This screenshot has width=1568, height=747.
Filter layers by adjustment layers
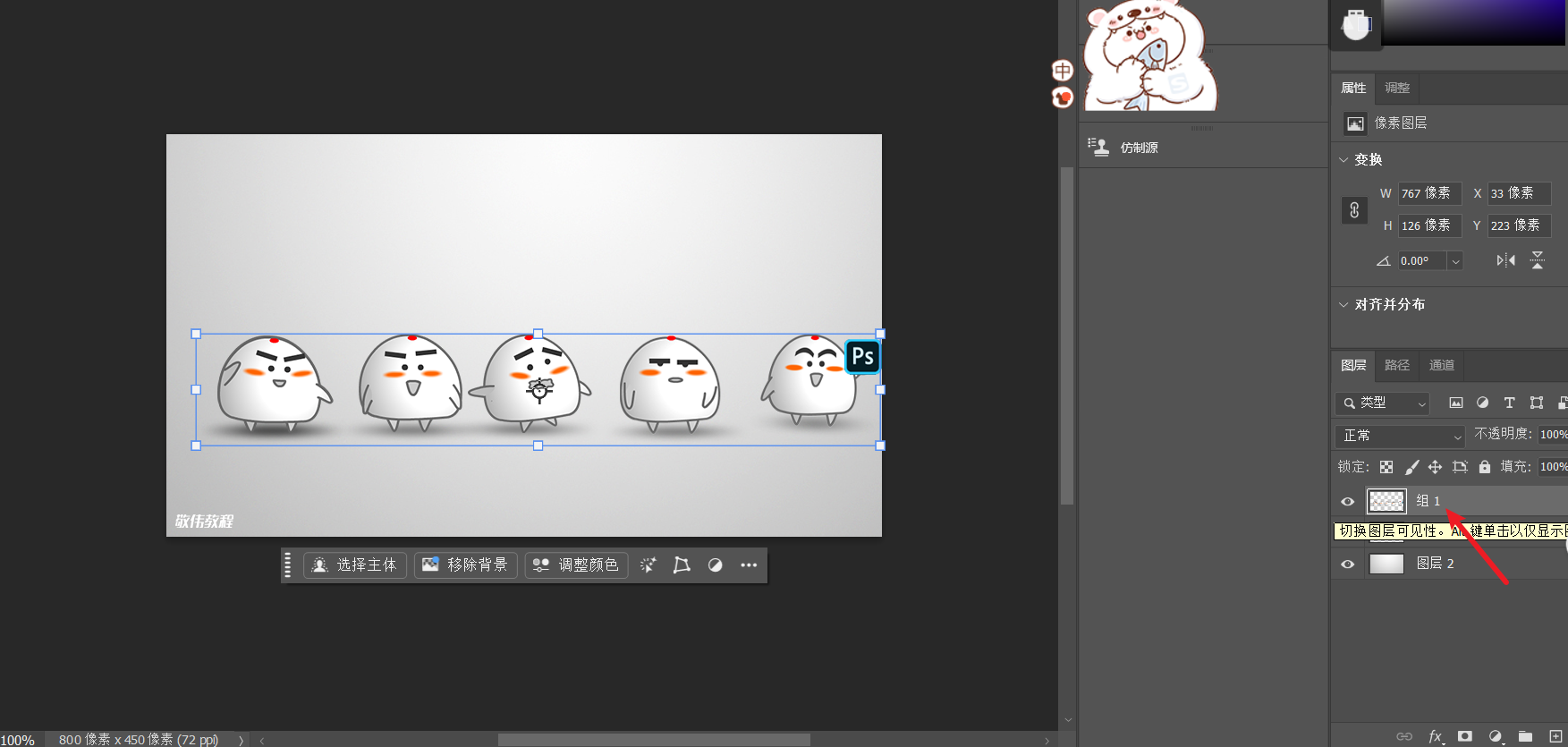click(1482, 403)
